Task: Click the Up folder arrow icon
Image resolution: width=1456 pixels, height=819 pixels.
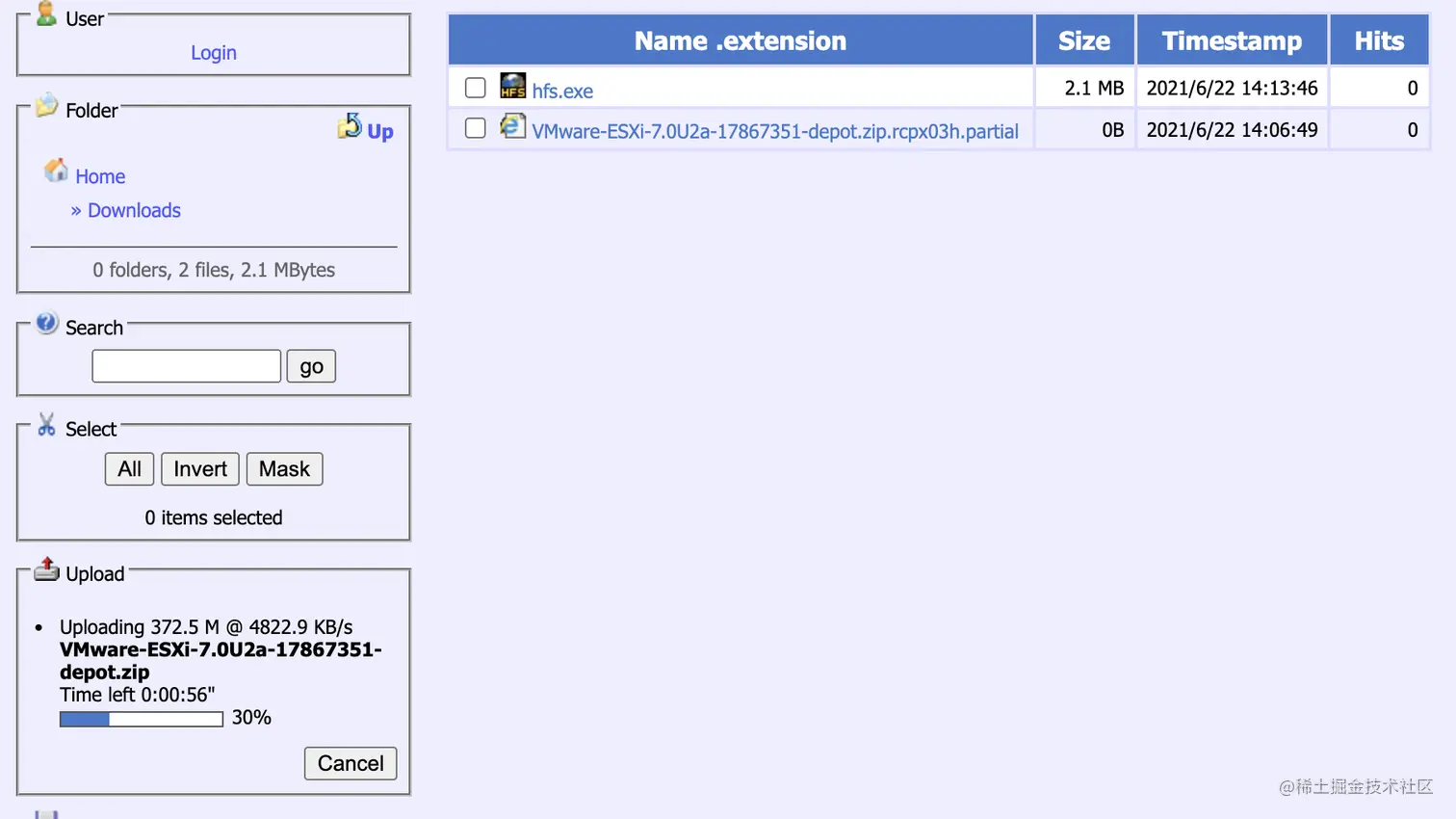Action: click(350, 126)
